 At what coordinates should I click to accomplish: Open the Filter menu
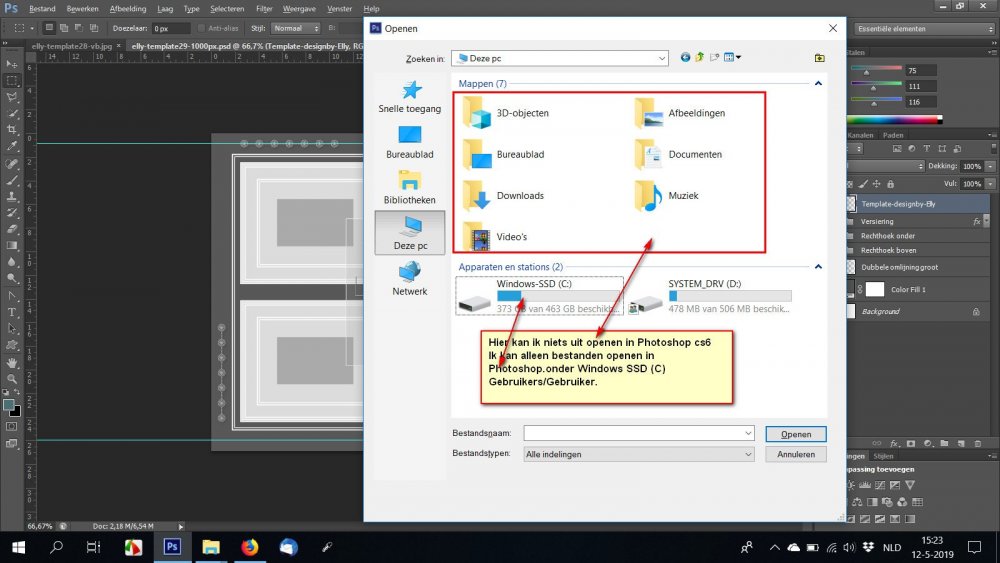point(264,8)
